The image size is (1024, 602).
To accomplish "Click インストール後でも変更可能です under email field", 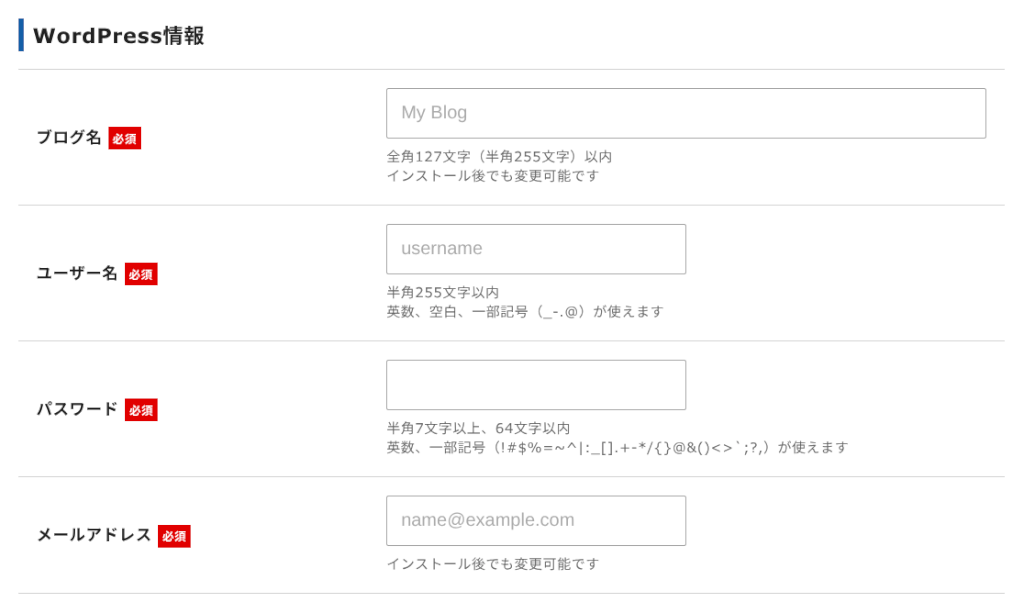I will click(492, 564).
